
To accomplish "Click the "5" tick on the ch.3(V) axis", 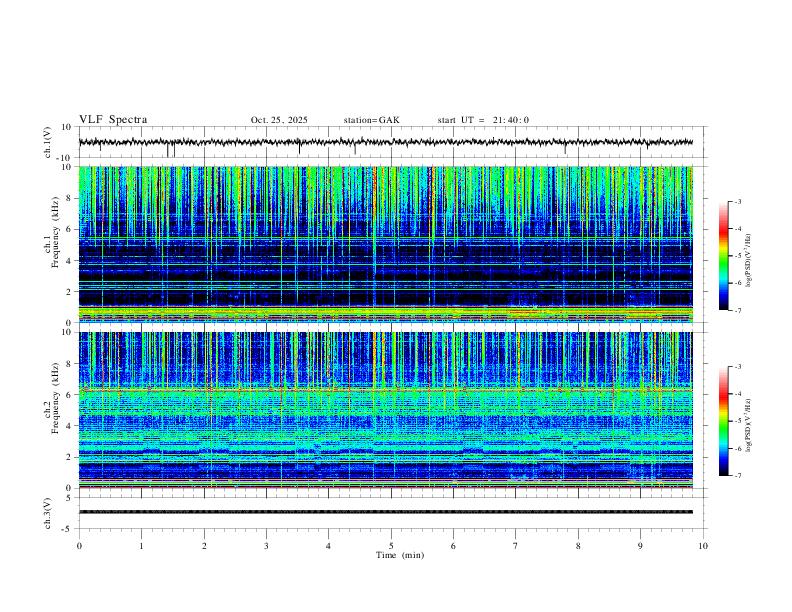I will coord(69,497).
